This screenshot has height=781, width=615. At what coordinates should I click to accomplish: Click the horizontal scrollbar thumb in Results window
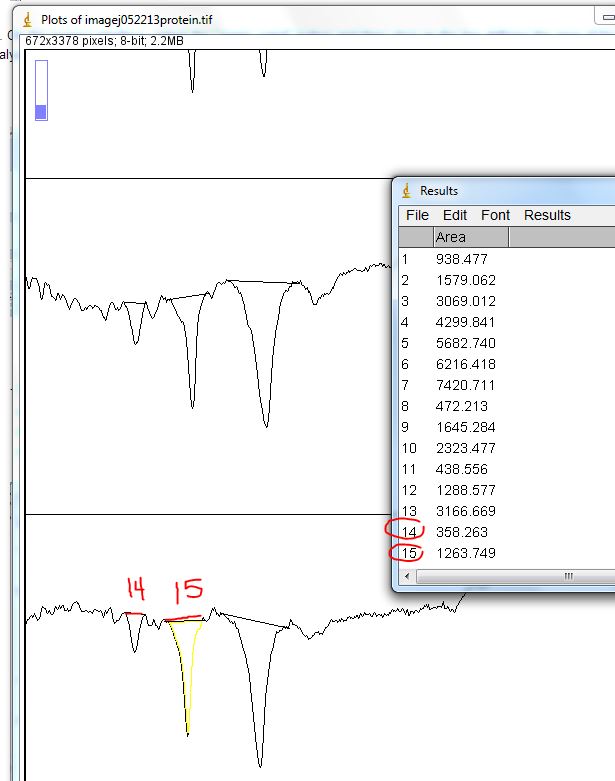pyautogui.click(x=568, y=576)
